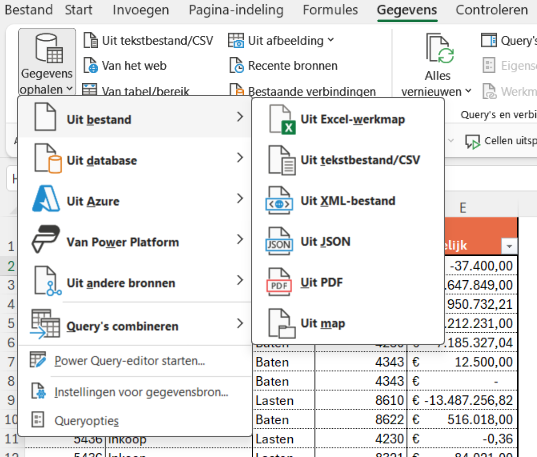Viewport: 537px width, 457px height.
Task: Expand Uit andere bronnen submenu chevron
Action: click(240, 280)
